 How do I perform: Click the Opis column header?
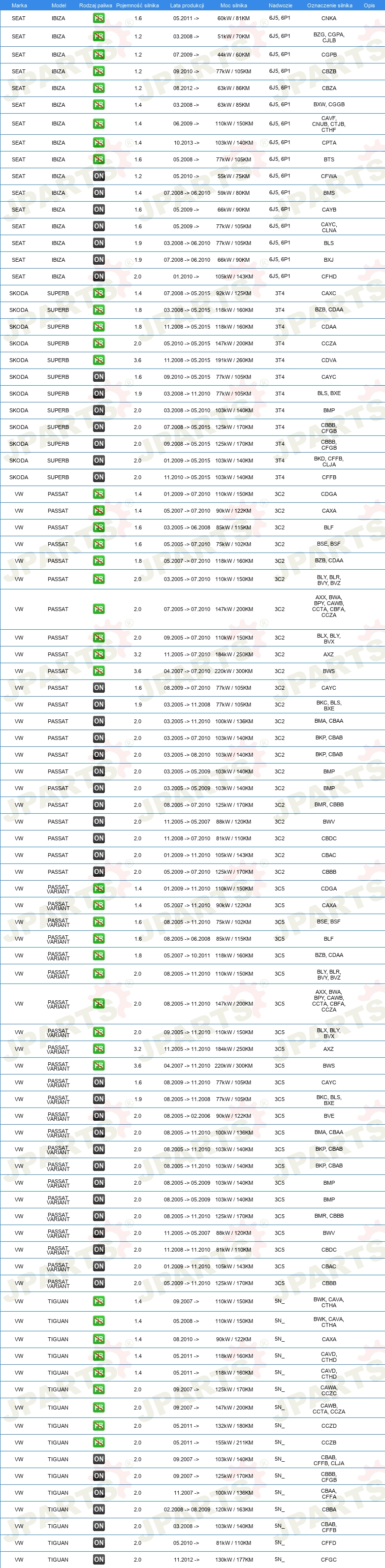[369, 5]
